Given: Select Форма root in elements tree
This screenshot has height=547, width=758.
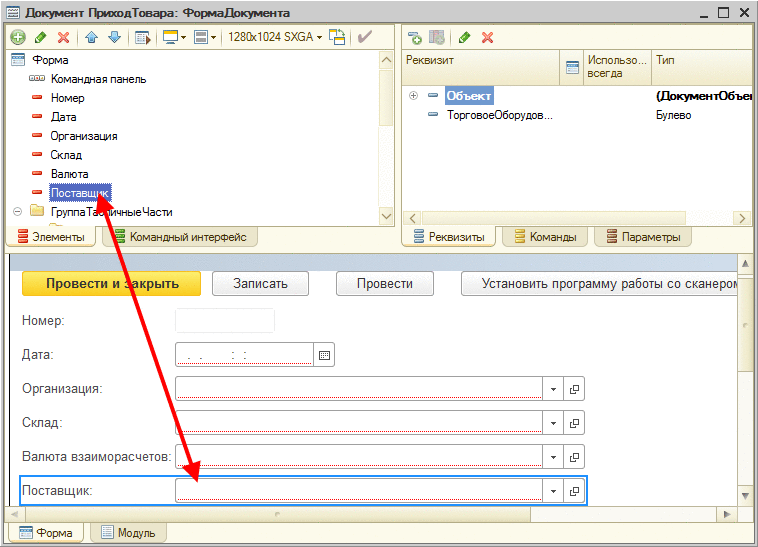Looking at the screenshot, I should (x=50, y=60).
